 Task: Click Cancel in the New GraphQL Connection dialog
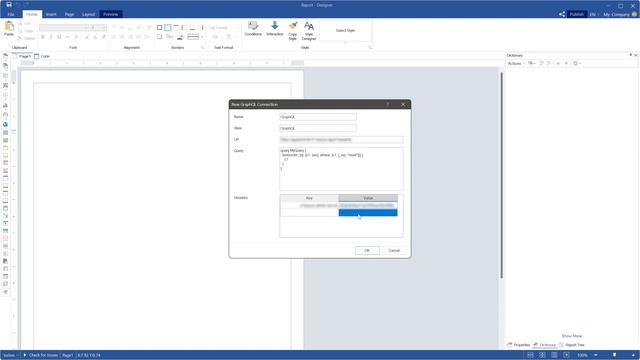click(x=394, y=250)
